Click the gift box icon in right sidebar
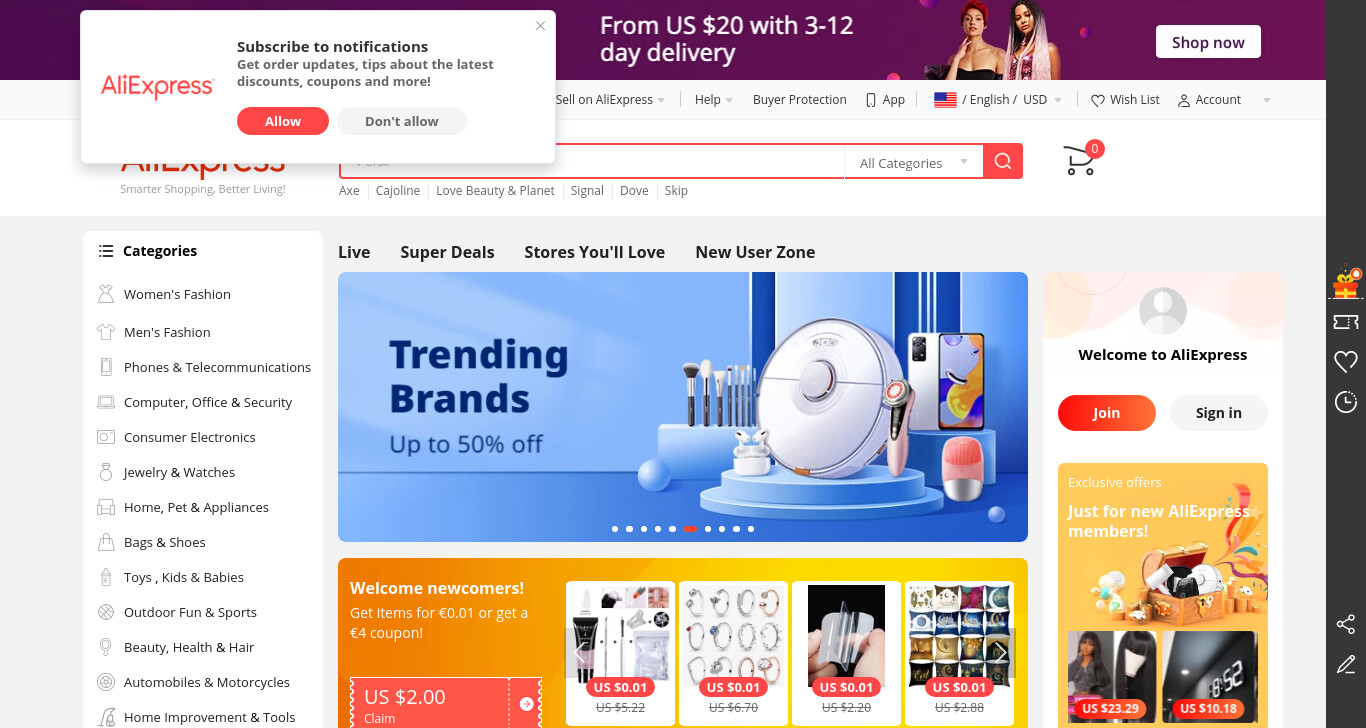Image resolution: width=1366 pixels, height=728 pixels. [1346, 283]
